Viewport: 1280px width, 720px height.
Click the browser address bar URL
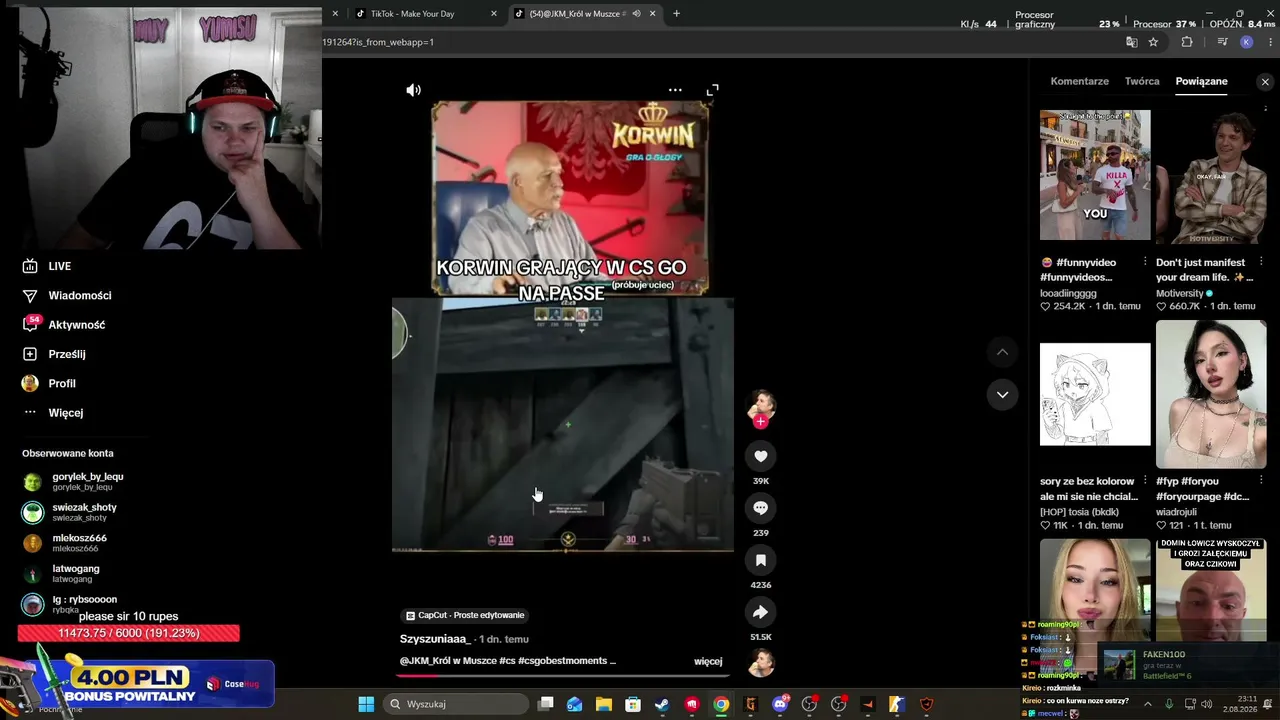tap(378, 42)
